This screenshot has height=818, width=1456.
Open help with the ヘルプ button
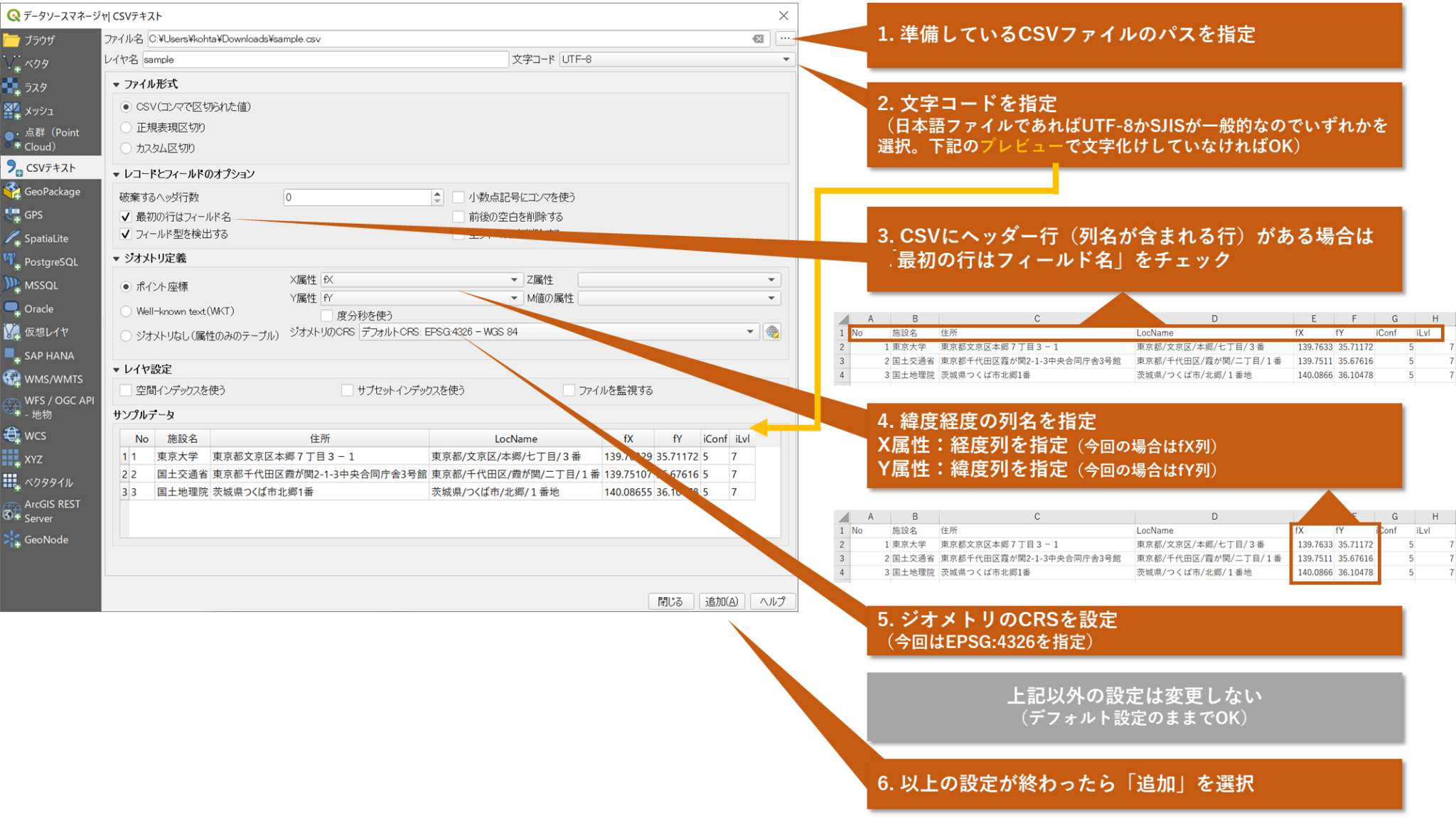[773, 601]
